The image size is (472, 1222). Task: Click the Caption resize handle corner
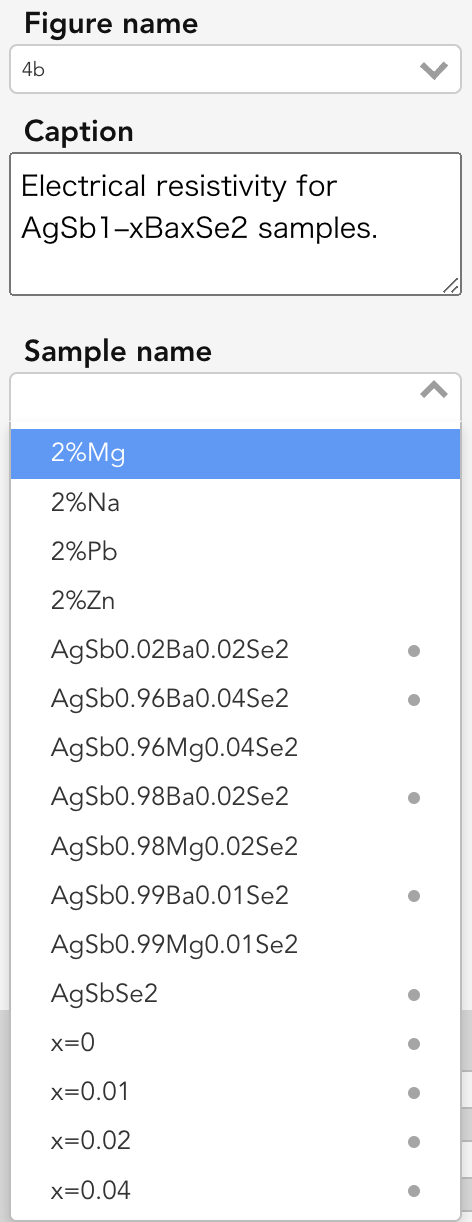[451, 286]
